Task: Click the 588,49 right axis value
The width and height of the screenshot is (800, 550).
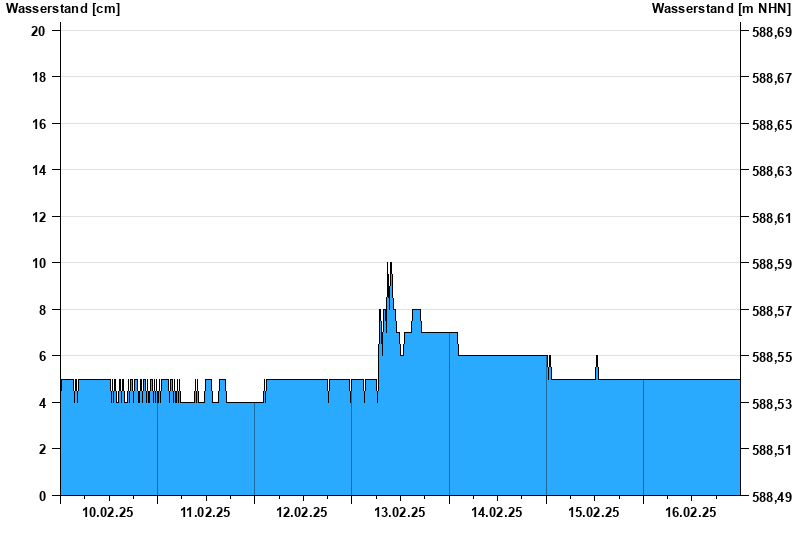Action: click(772, 497)
